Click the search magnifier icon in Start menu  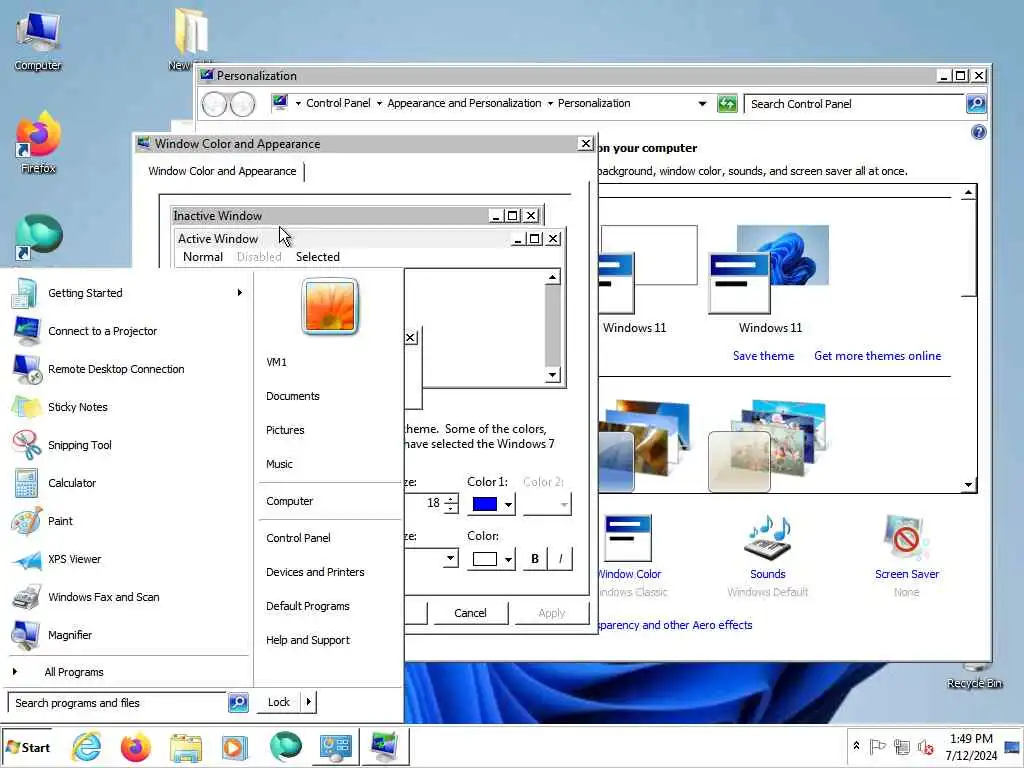[x=238, y=703]
